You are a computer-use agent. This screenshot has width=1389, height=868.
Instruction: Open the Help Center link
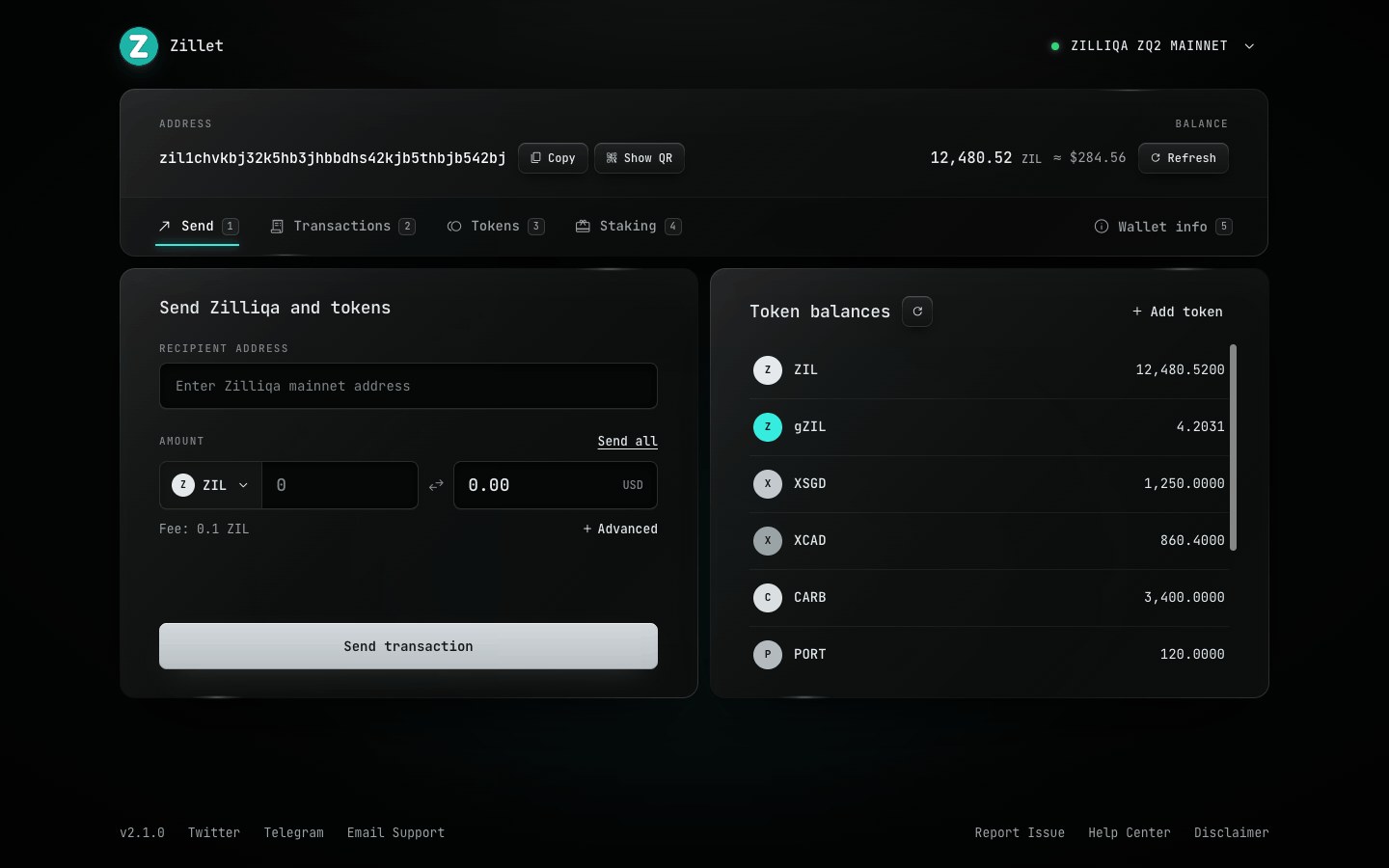pos(1130,832)
